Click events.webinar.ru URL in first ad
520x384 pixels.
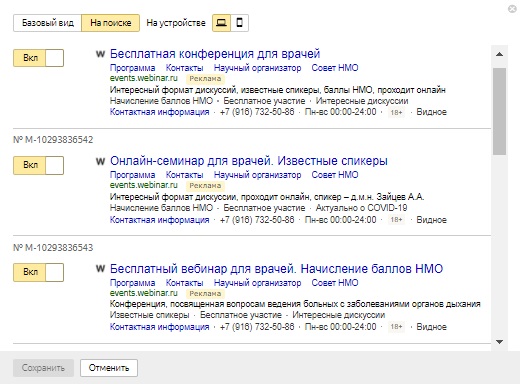144,78
